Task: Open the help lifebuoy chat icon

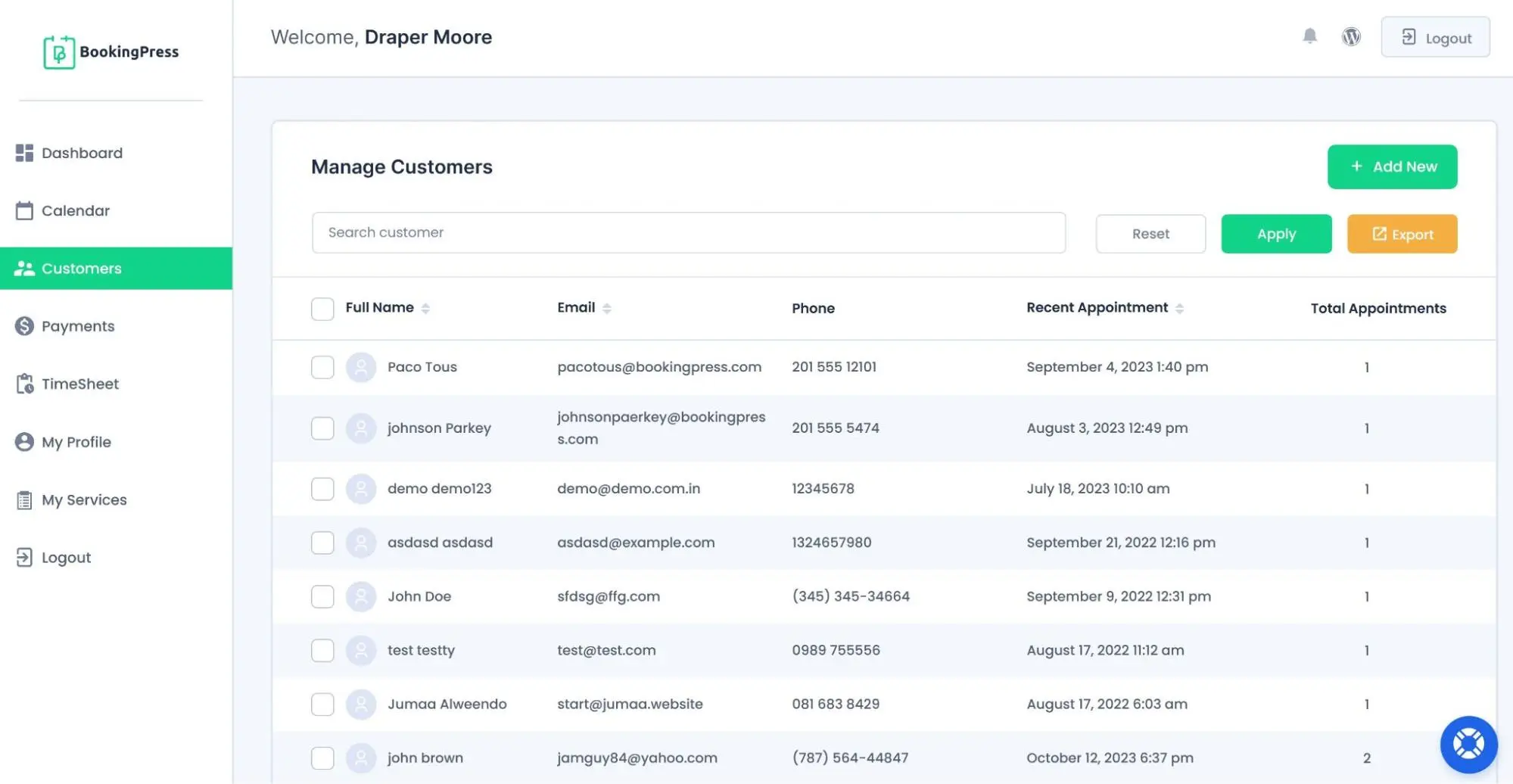Action: pos(1468,744)
